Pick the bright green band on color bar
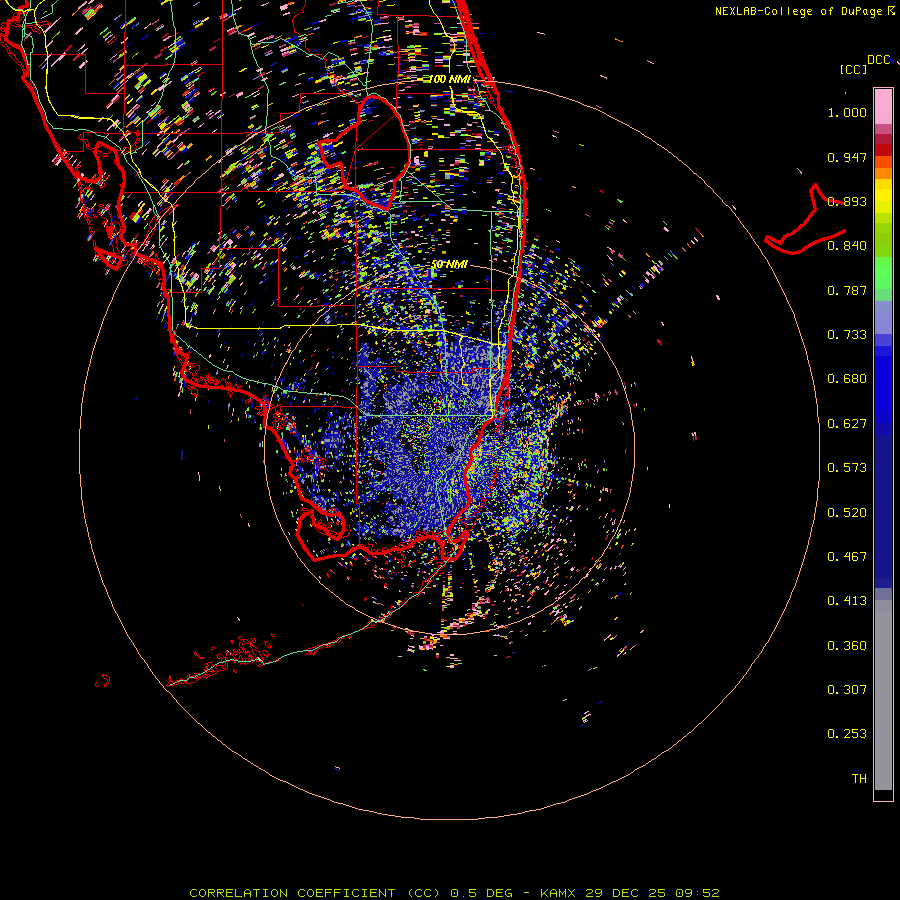 coord(883,273)
